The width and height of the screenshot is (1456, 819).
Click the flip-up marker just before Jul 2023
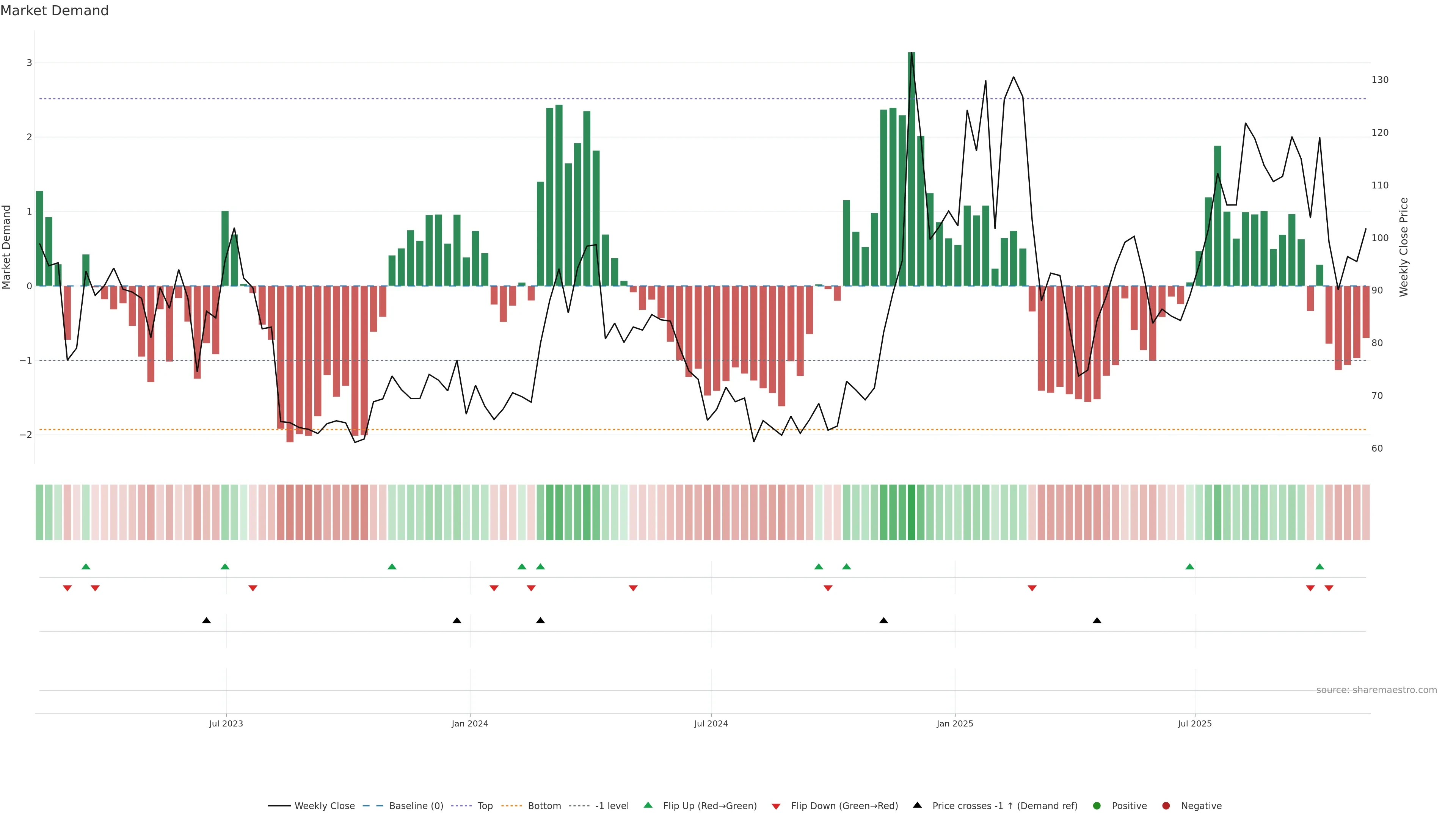tap(225, 566)
